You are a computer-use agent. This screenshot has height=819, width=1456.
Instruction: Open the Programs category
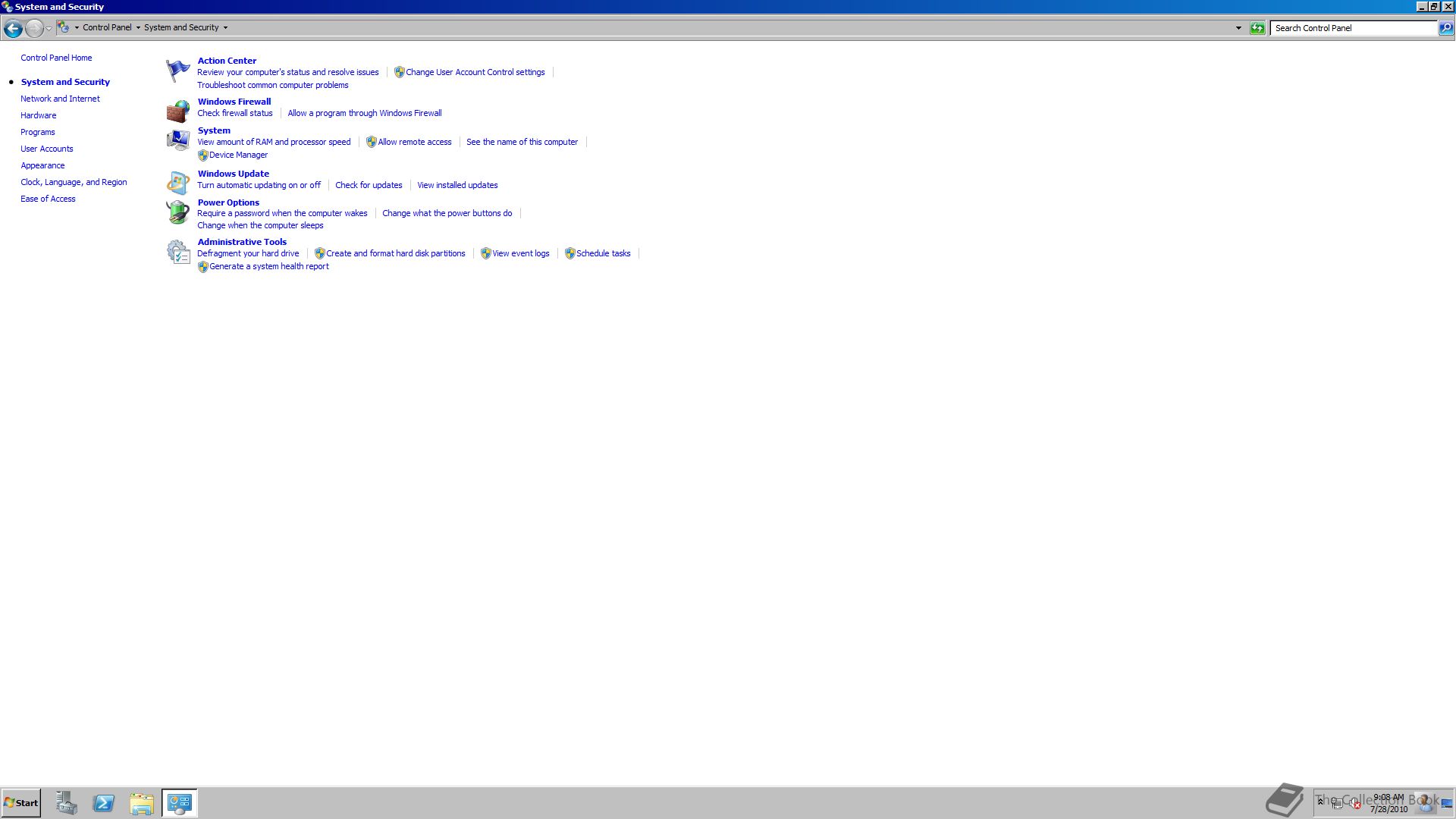pos(38,132)
